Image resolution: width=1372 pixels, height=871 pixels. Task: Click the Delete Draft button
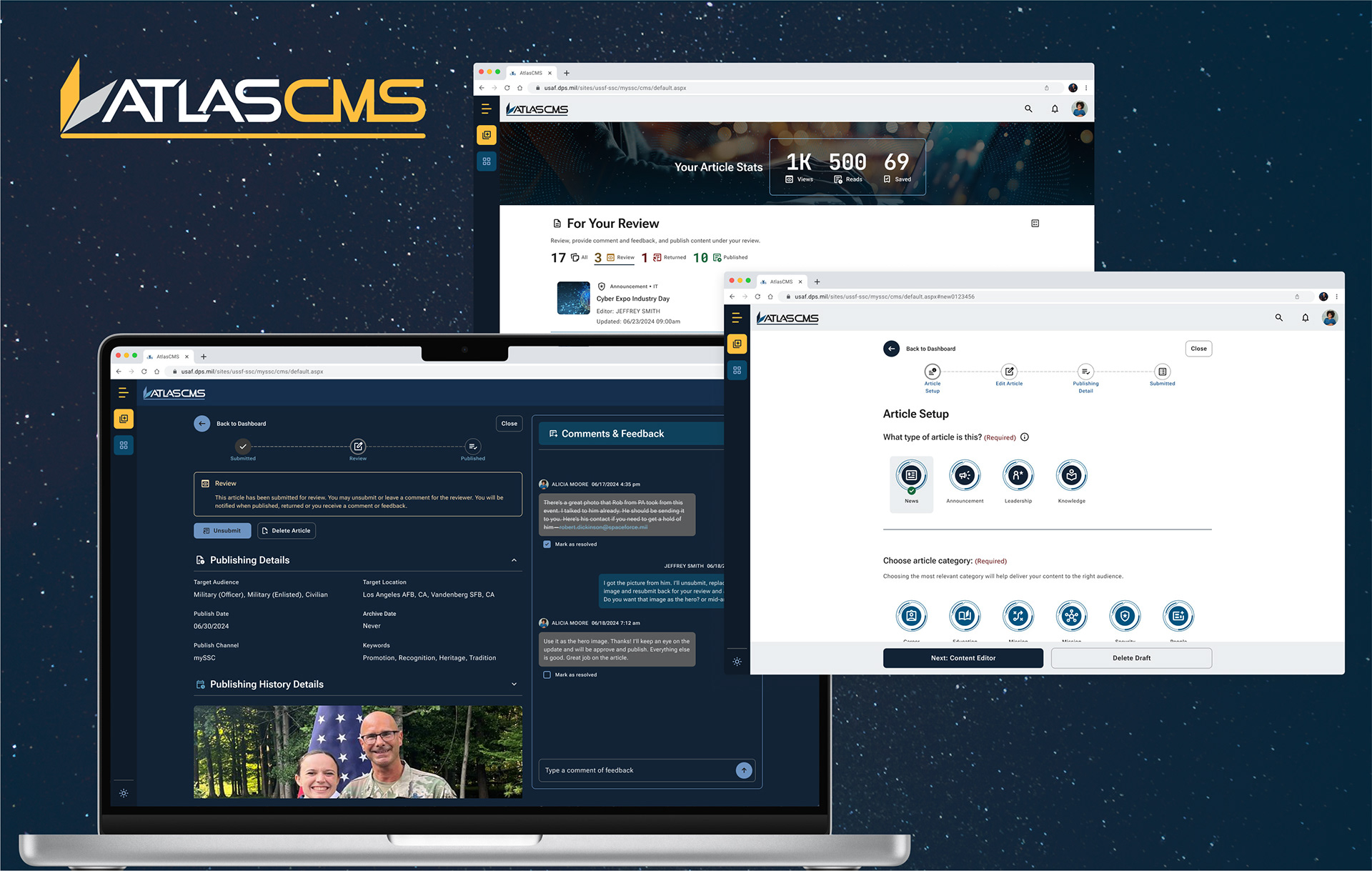(x=1131, y=658)
